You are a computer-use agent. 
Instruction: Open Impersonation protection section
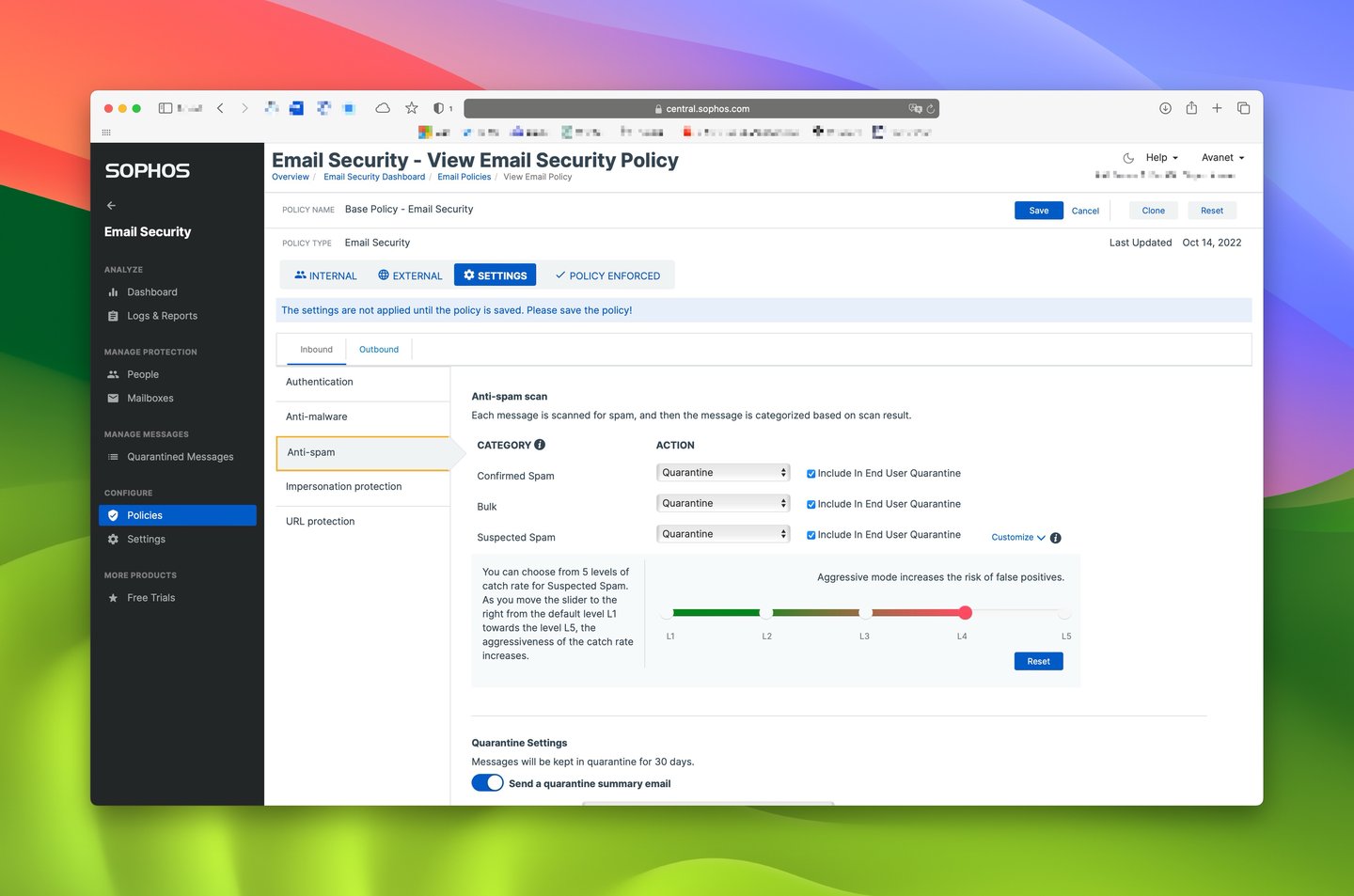[363, 487]
